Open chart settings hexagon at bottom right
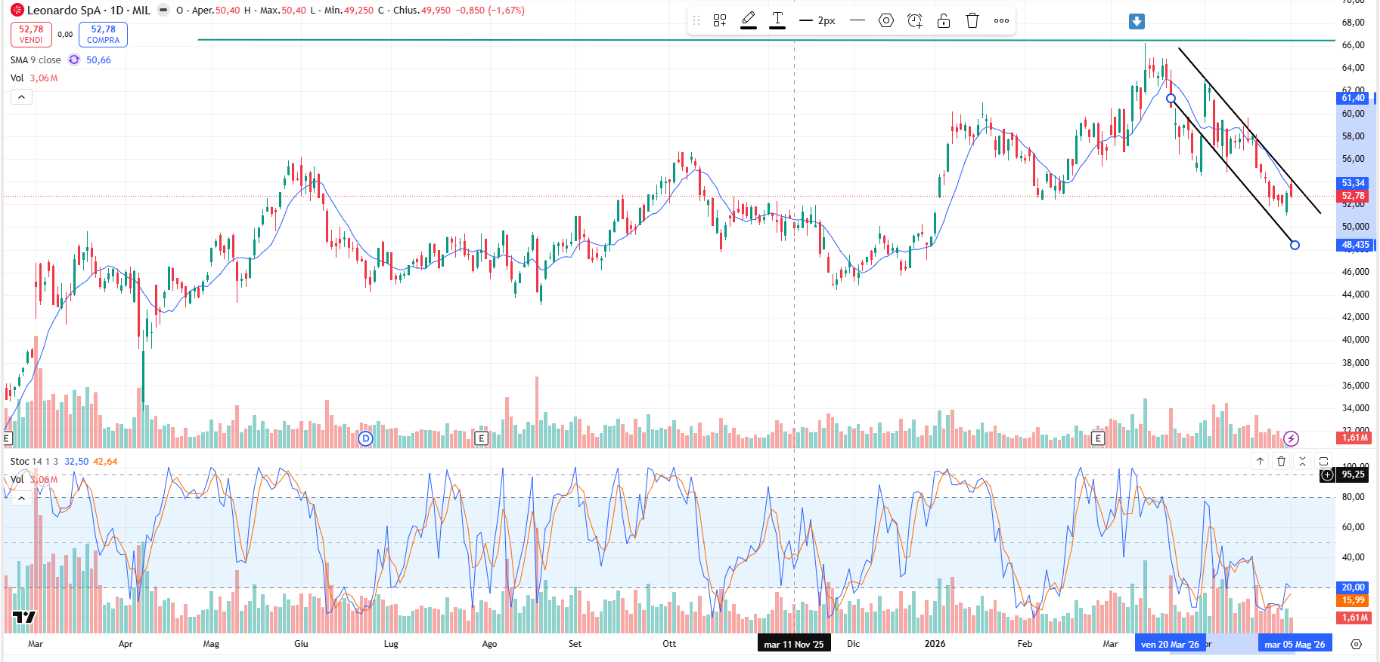 click(1357, 645)
